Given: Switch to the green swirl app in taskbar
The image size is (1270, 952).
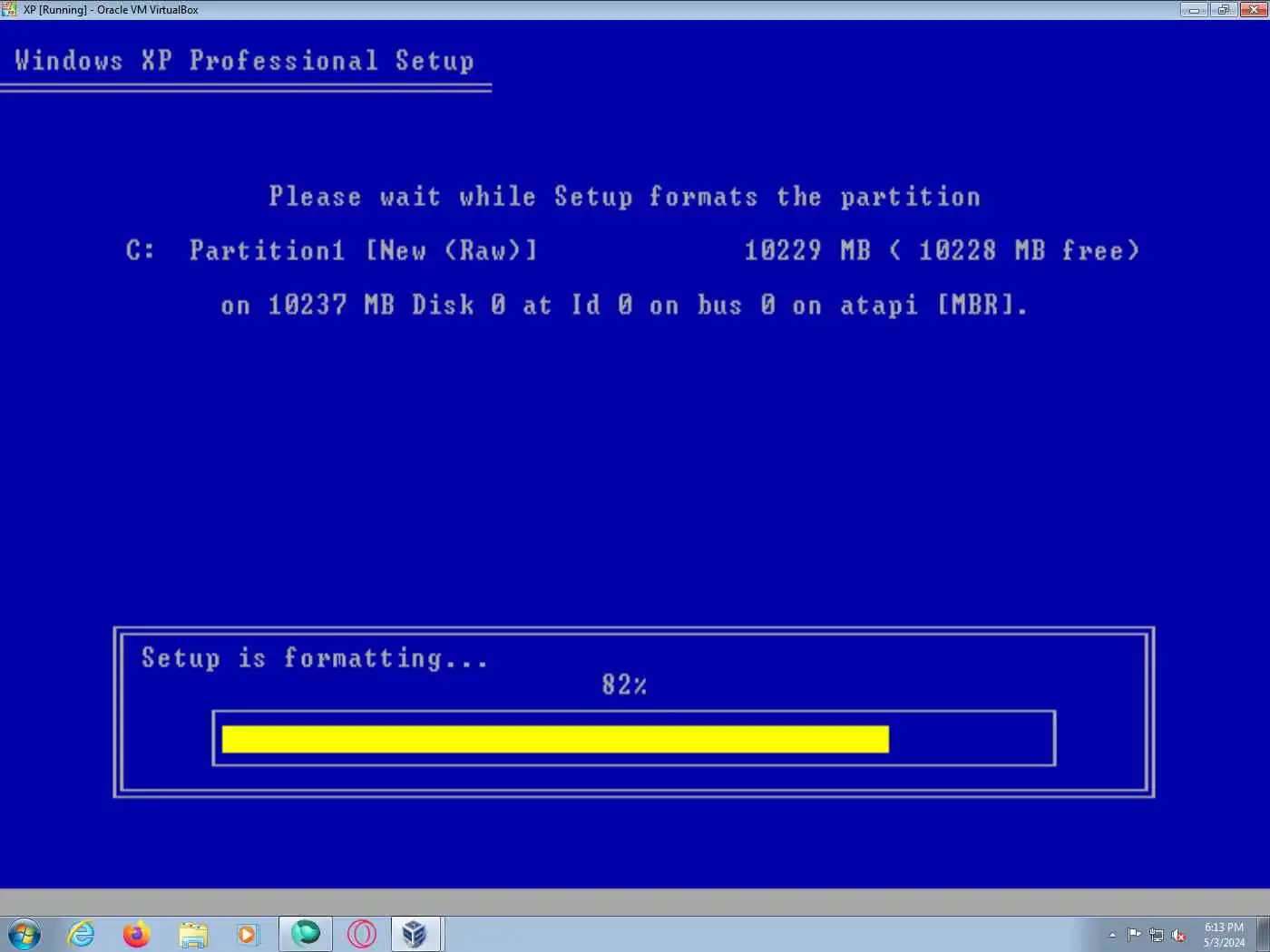Looking at the screenshot, I should [x=306, y=934].
